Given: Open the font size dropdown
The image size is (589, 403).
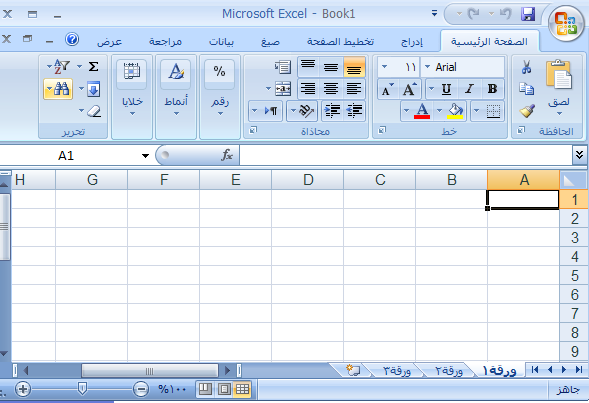Looking at the screenshot, I should [384, 67].
